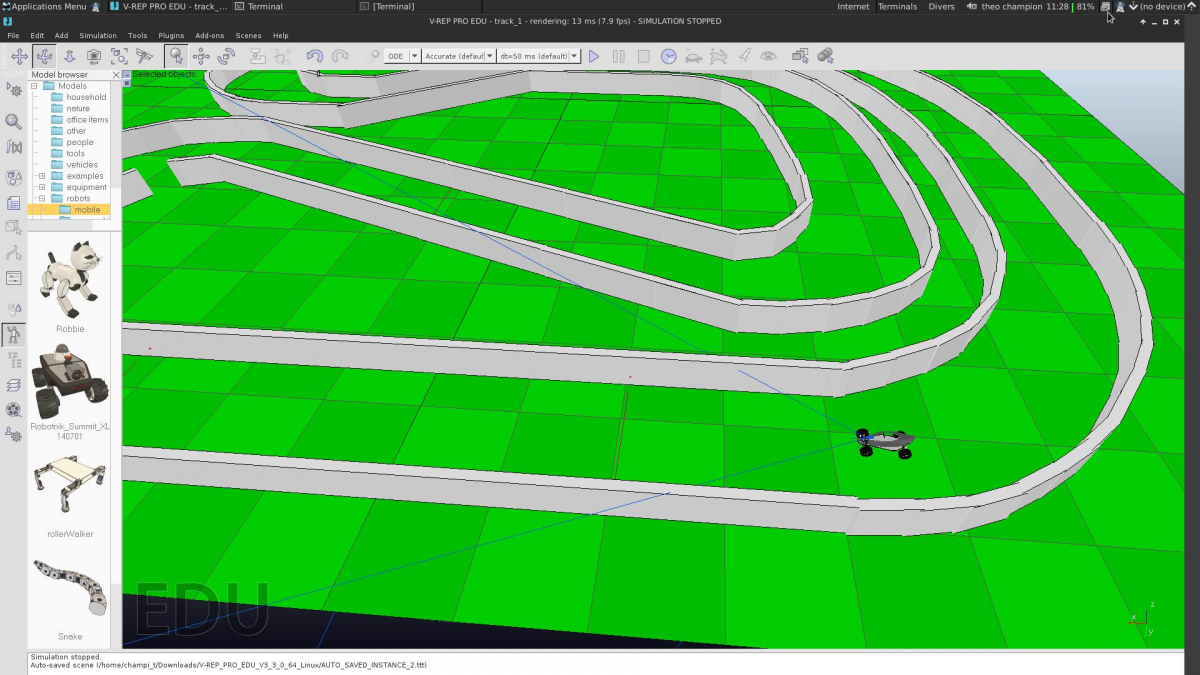1200x675 pixels.
Task: Select the object rotate tool
Action: [x=227, y=57]
